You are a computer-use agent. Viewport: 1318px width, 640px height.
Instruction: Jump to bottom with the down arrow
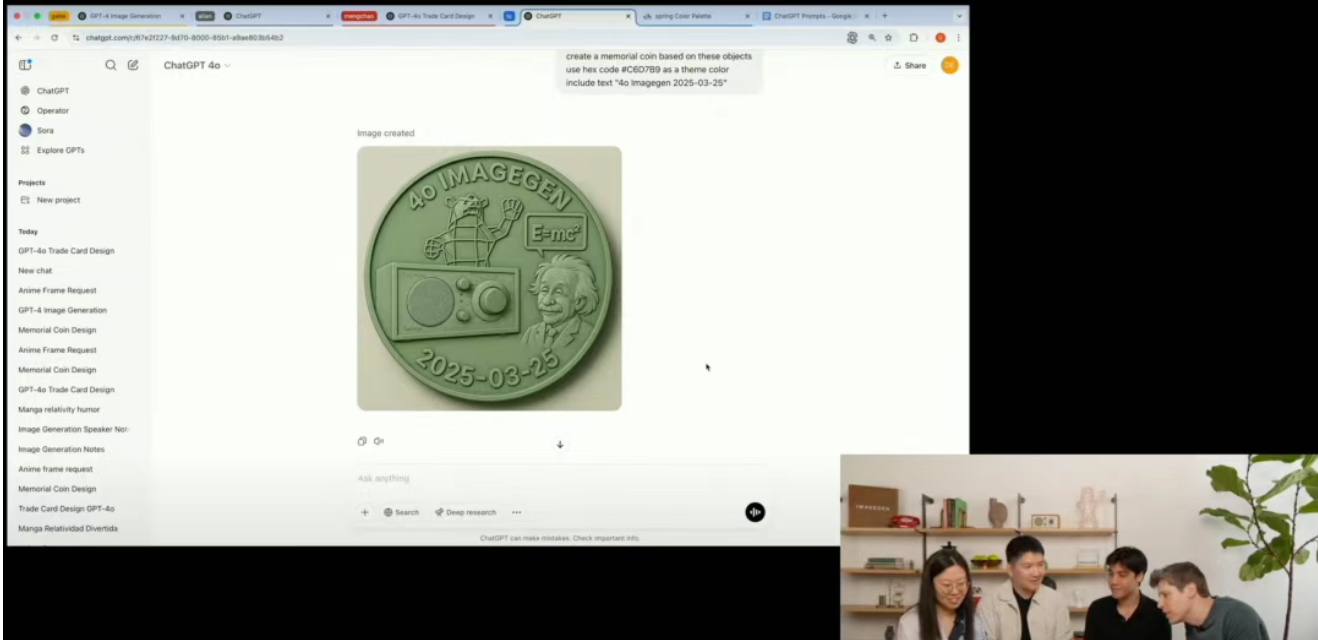point(560,444)
